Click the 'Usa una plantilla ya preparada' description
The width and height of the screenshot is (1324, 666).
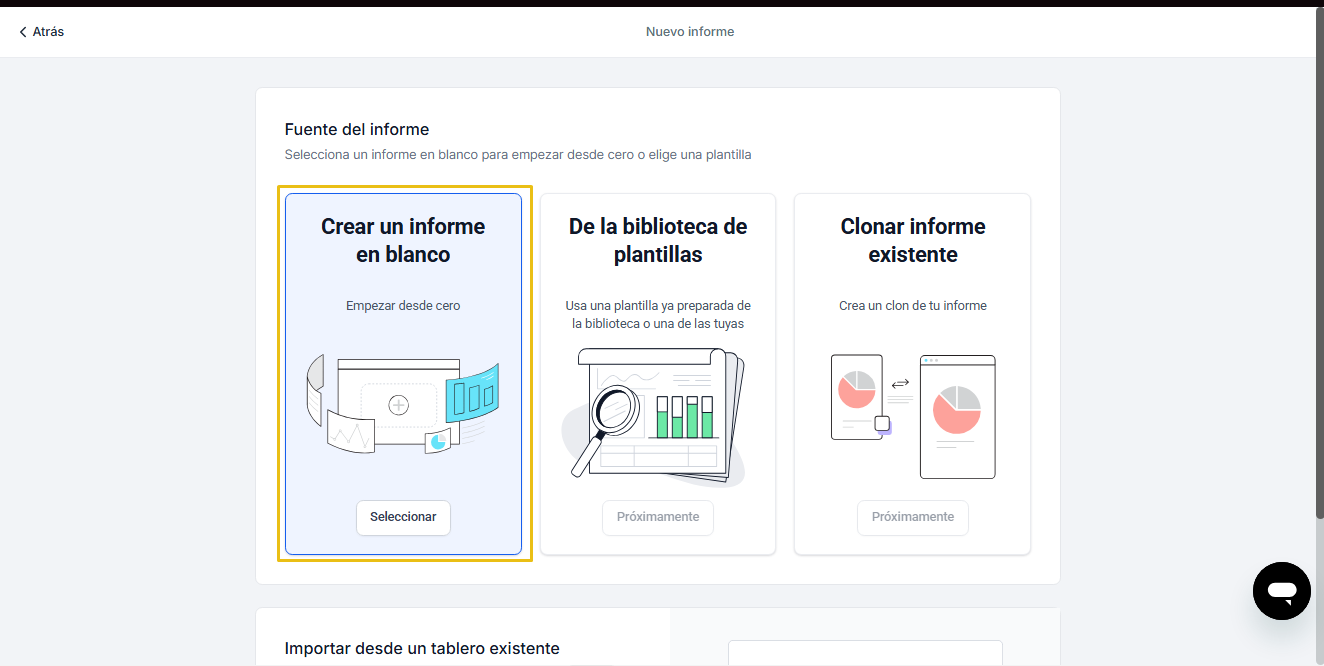point(658,314)
